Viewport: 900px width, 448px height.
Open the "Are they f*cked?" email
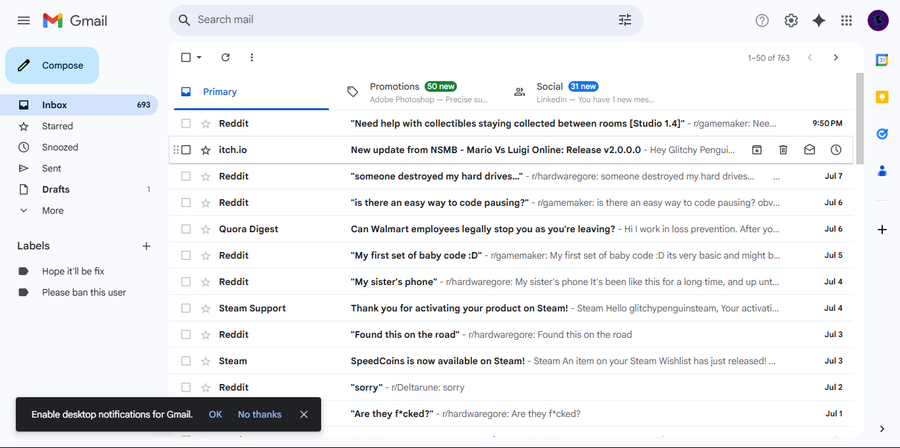511,414
